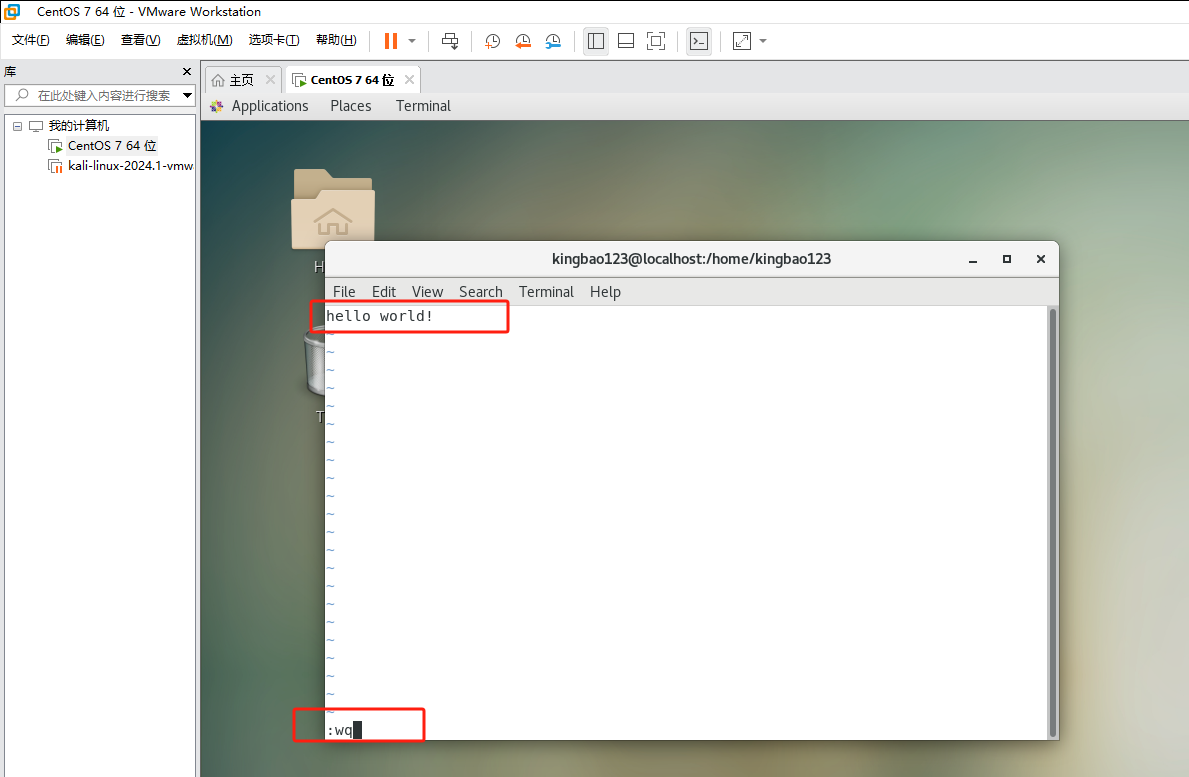The height and width of the screenshot is (777, 1189).
Task: Take a snapshot using the clock icon
Action: coord(493,41)
